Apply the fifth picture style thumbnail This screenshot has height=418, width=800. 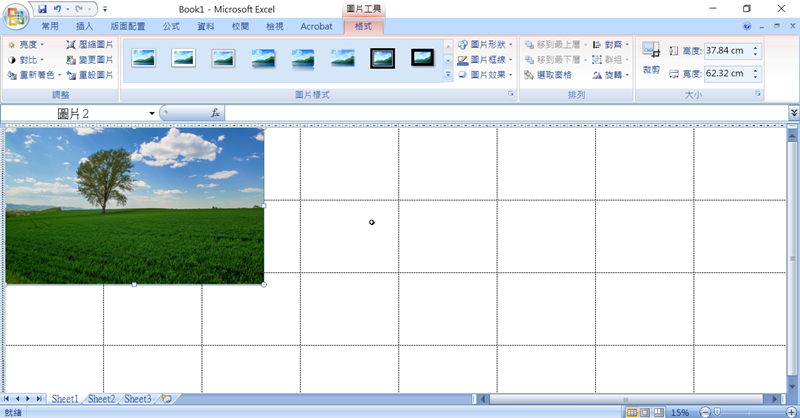click(x=303, y=58)
